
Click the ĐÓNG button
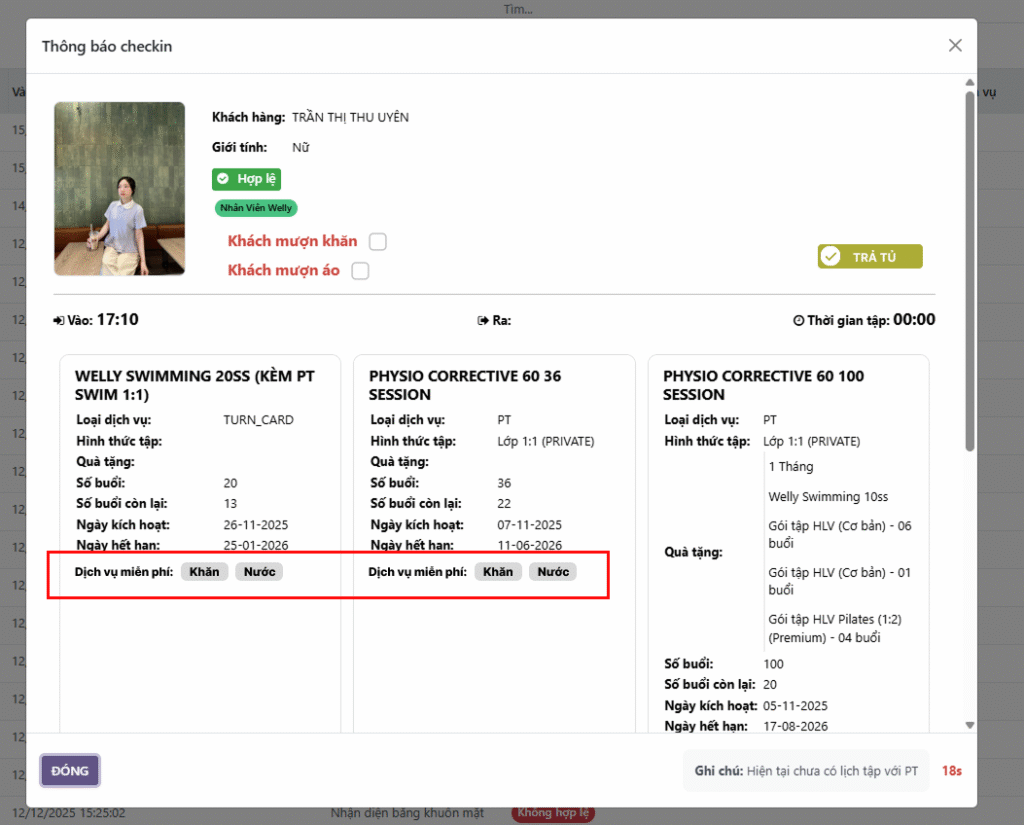[70, 771]
